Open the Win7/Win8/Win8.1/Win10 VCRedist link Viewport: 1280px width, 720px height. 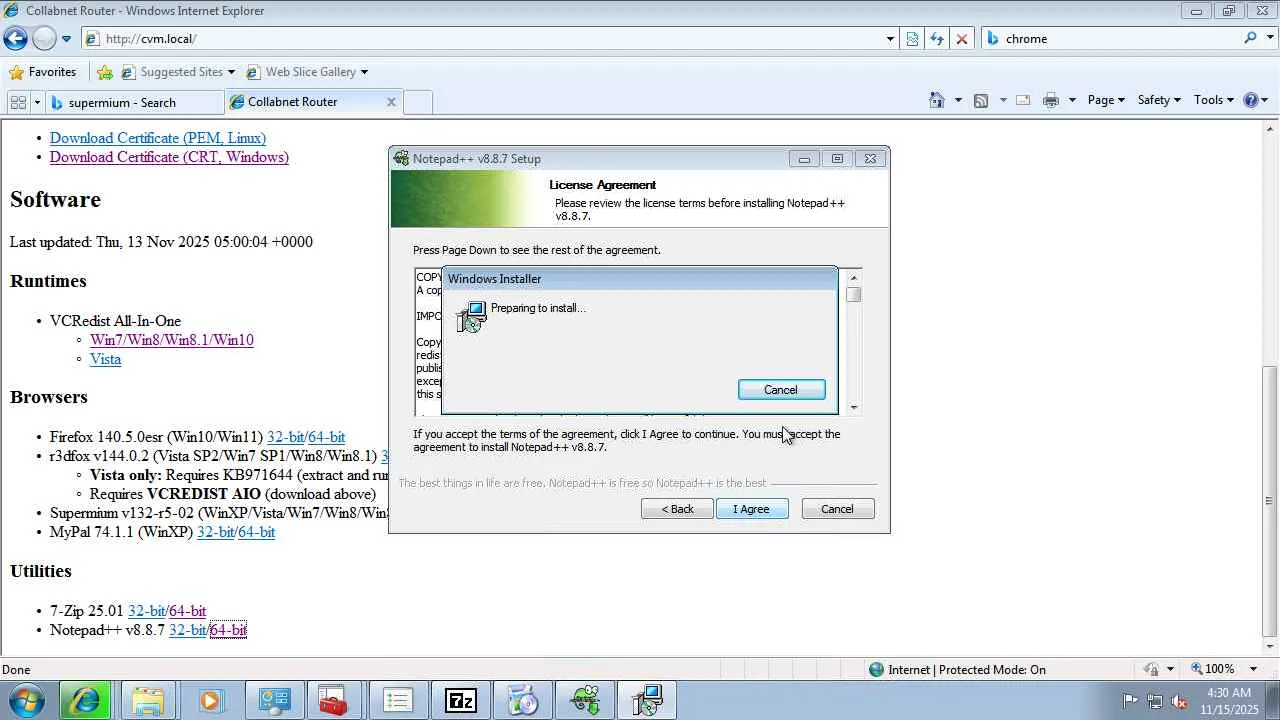pos(172,340)
